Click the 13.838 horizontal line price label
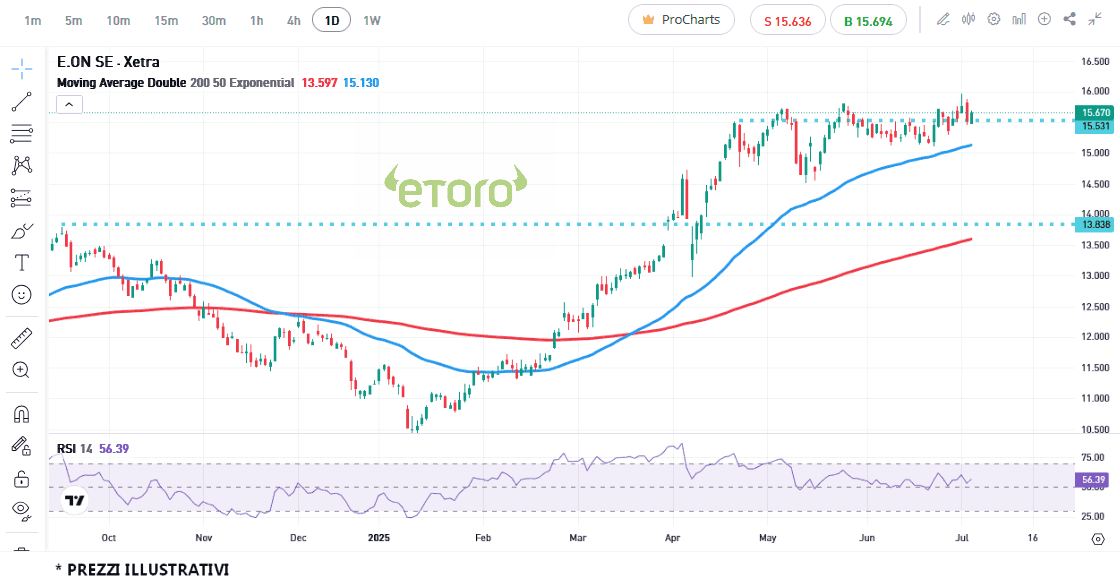 [1094, 224]
